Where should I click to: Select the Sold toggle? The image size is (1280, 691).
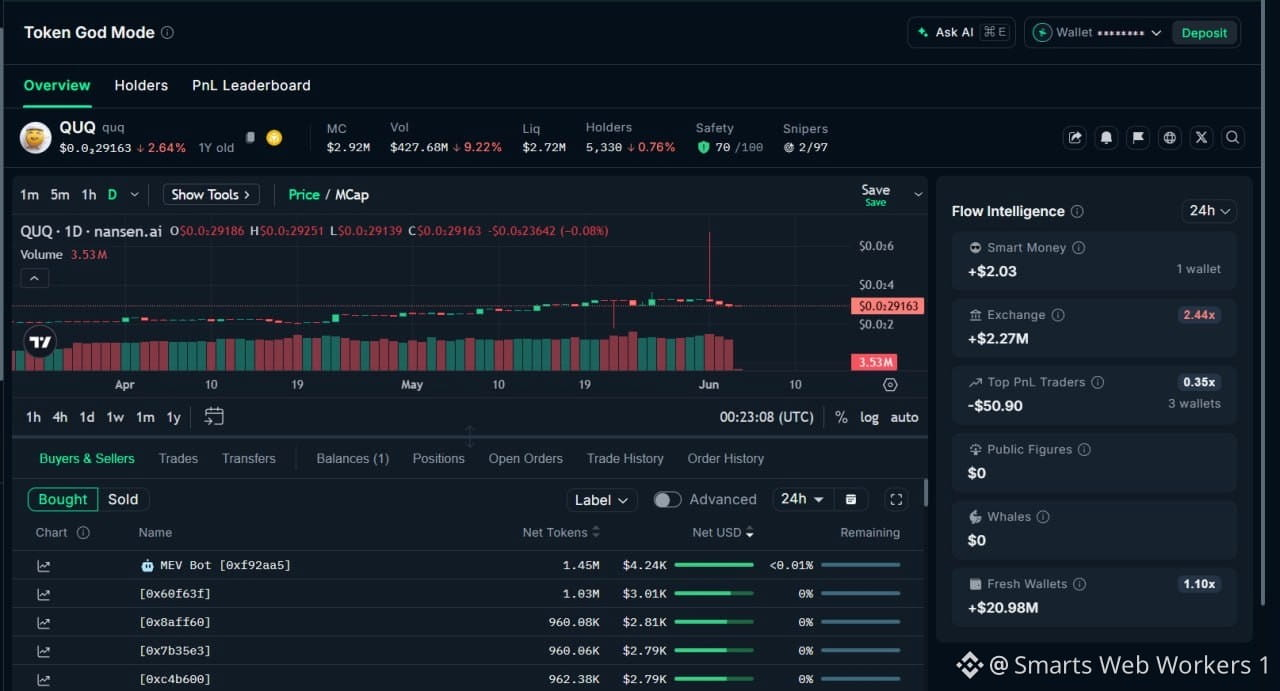[x=123, y=499]
